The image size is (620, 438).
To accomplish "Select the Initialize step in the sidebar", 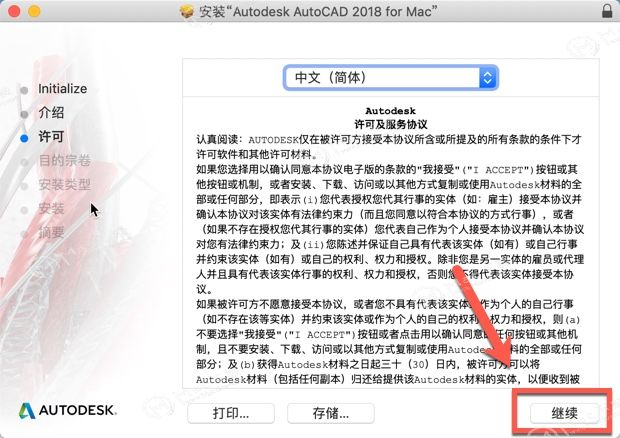I will [x=62, y=89].
